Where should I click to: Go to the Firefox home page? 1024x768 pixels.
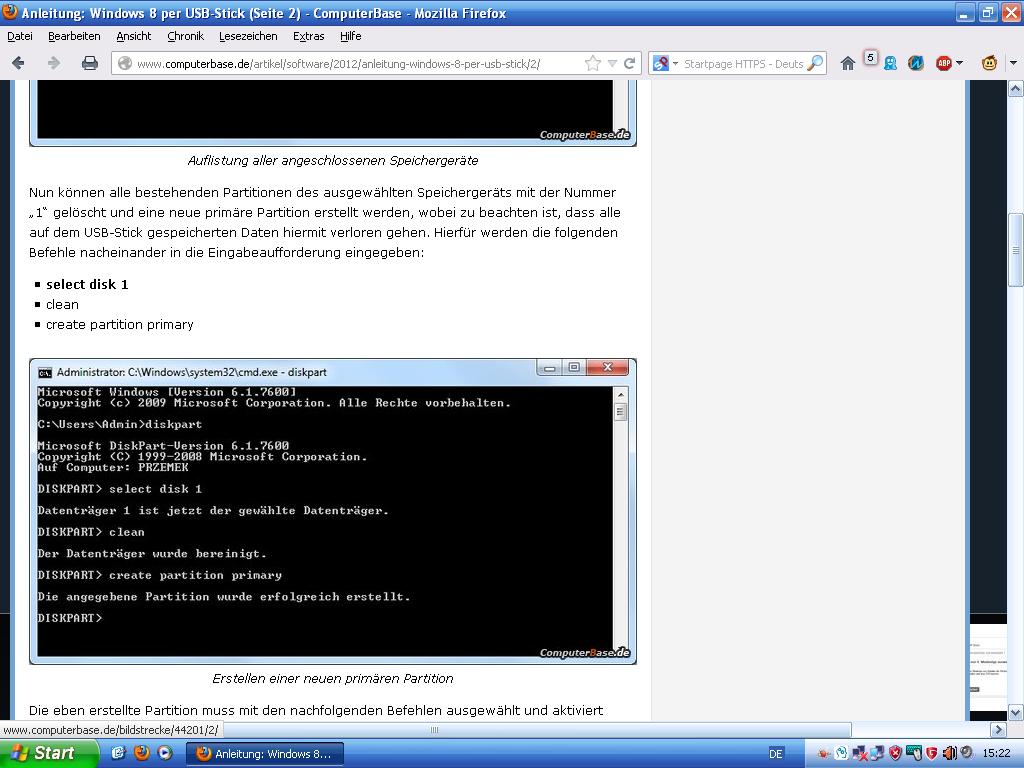point(848,63)
